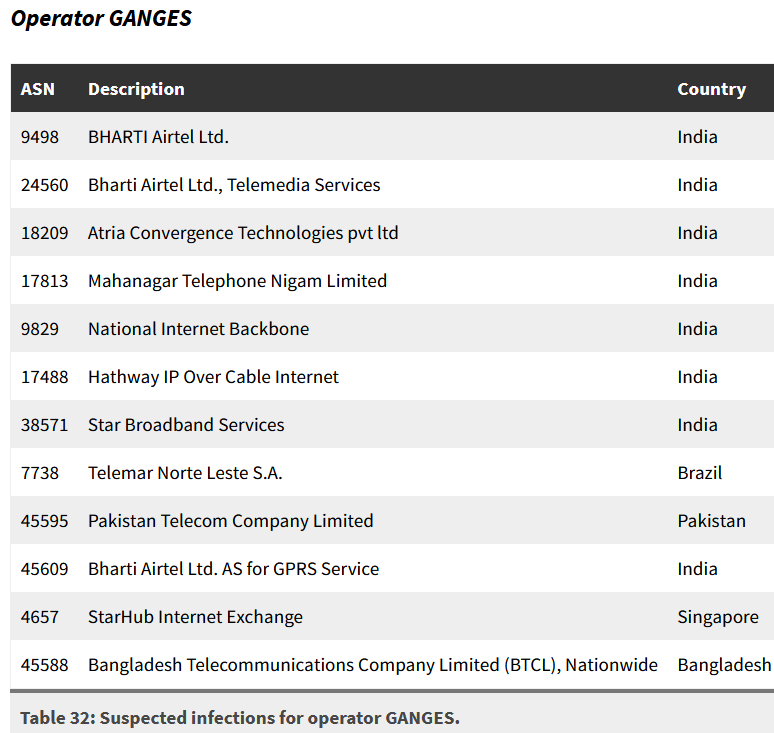Click India country in the 9829 row
Viewport: 774px width, 733px height.
coord(697,329)
